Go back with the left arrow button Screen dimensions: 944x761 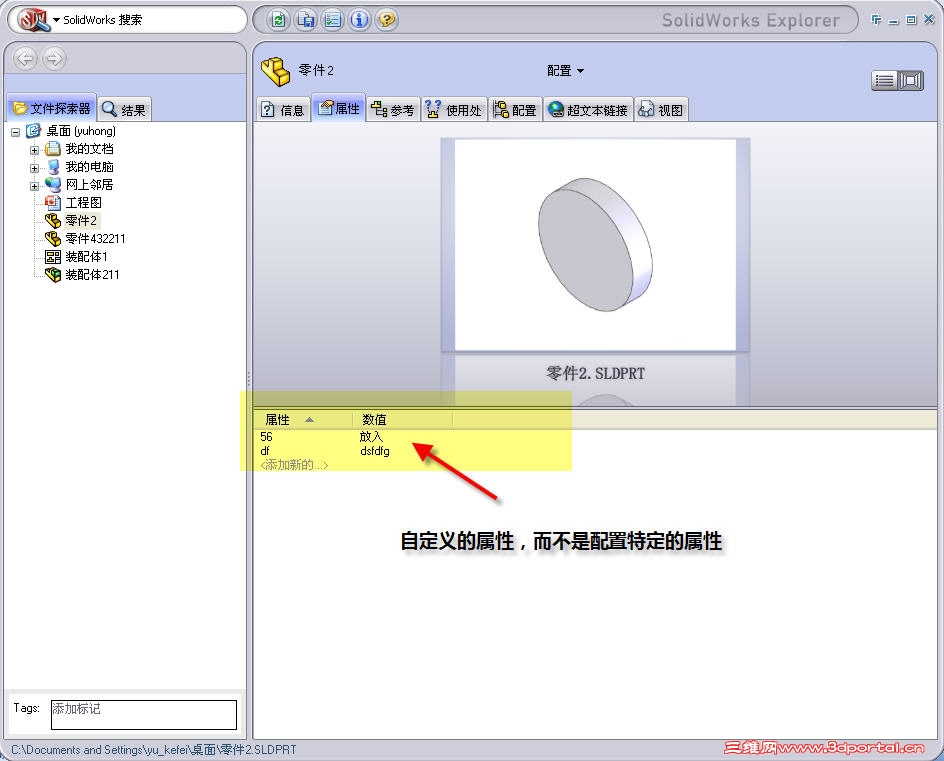pyautogui.click(x=25, y=58)
